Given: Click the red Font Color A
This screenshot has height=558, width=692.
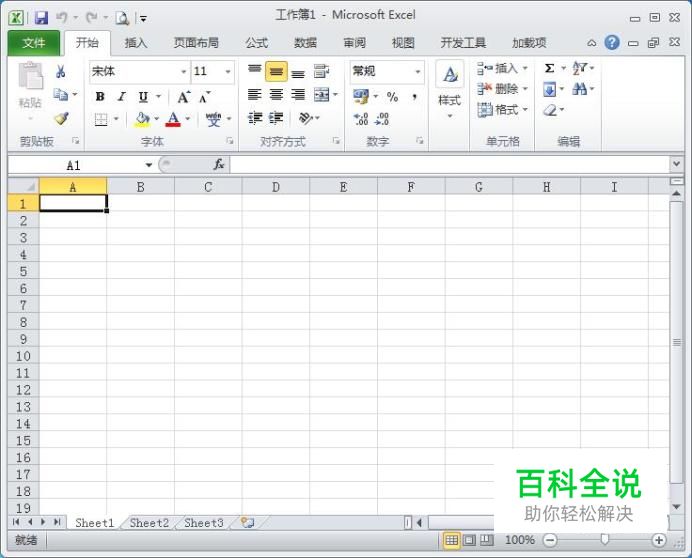Looking at the screenshot, I should (173, 118).
